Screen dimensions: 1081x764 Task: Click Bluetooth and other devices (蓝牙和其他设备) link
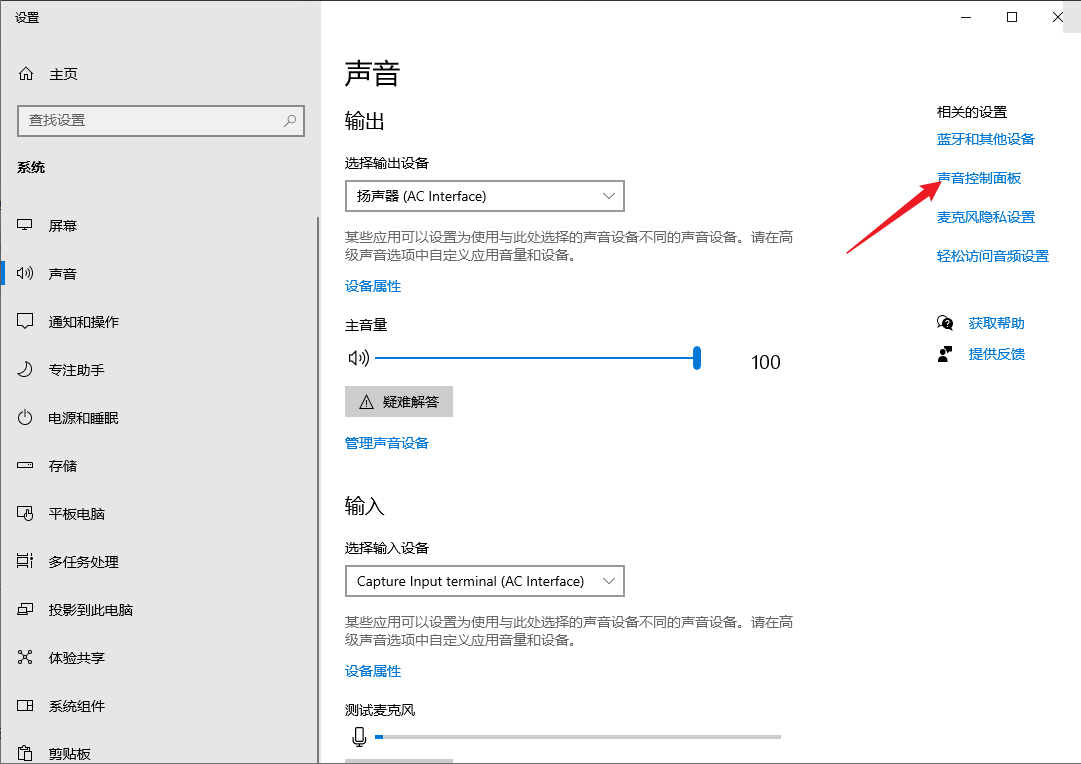(985, 139)
